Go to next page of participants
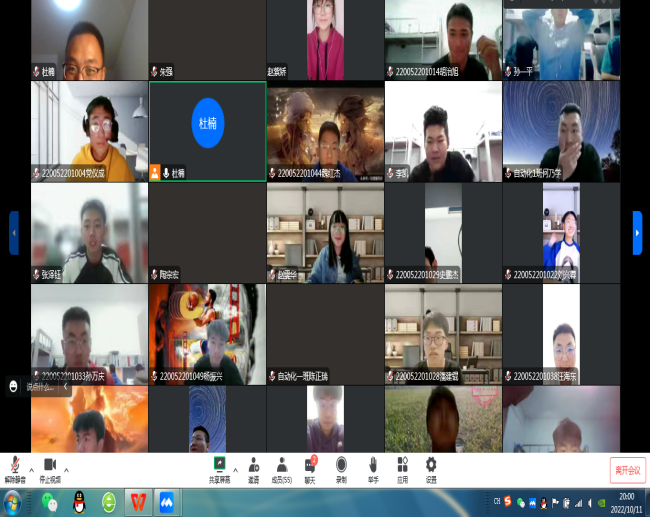This screenshot has height=517, width=650. 637,232
